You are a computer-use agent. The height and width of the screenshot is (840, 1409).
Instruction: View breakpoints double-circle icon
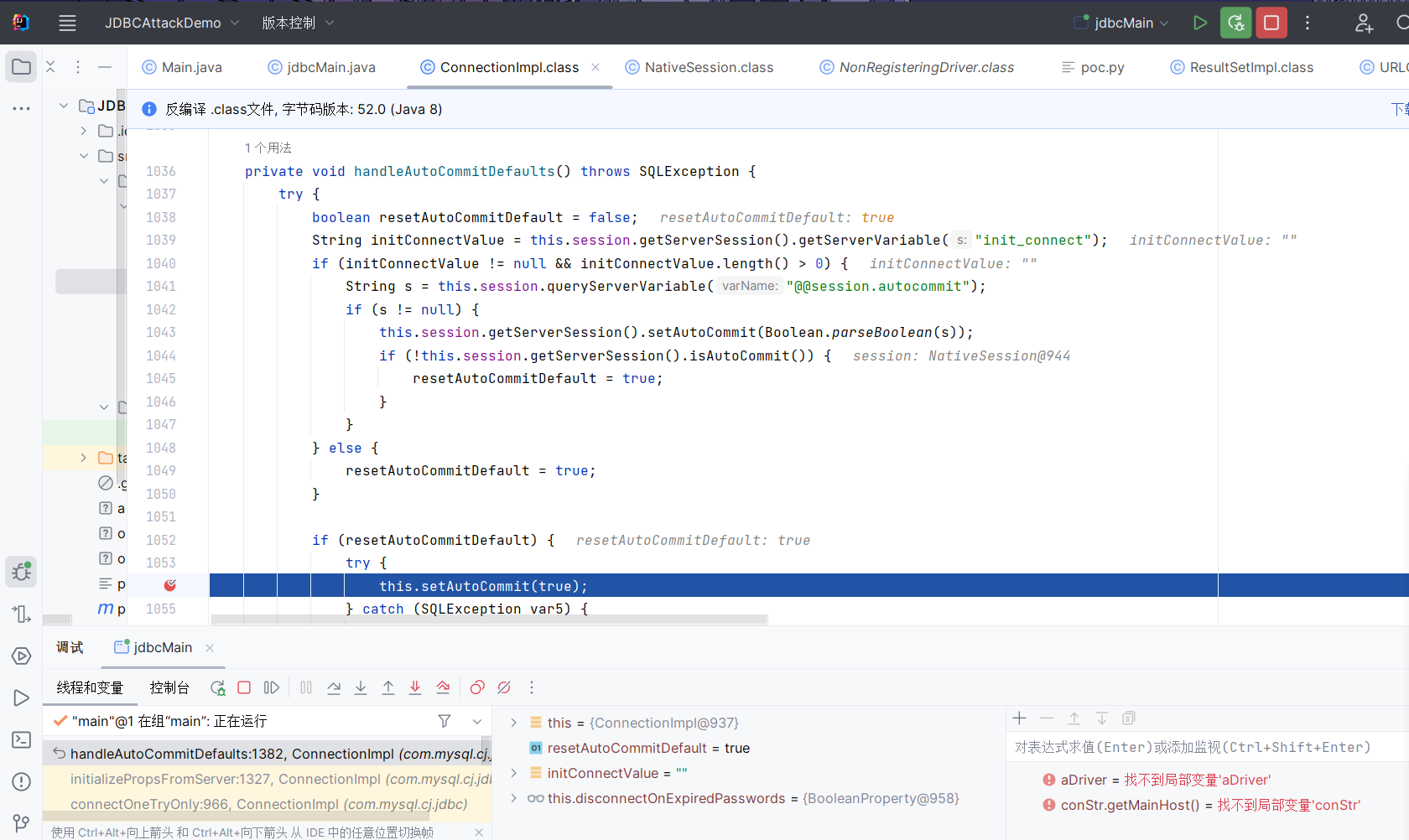point(477,687)
